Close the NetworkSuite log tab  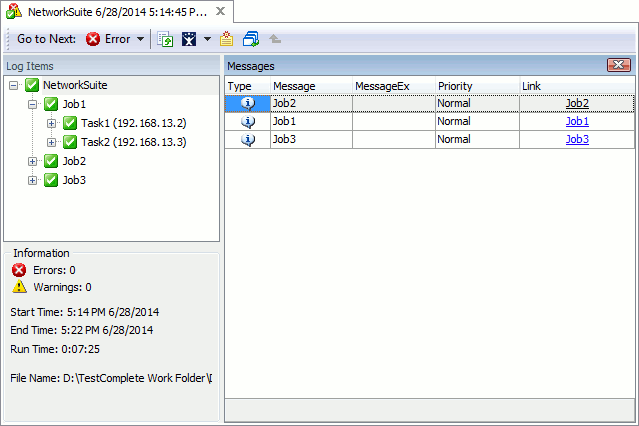pos(220,11)
